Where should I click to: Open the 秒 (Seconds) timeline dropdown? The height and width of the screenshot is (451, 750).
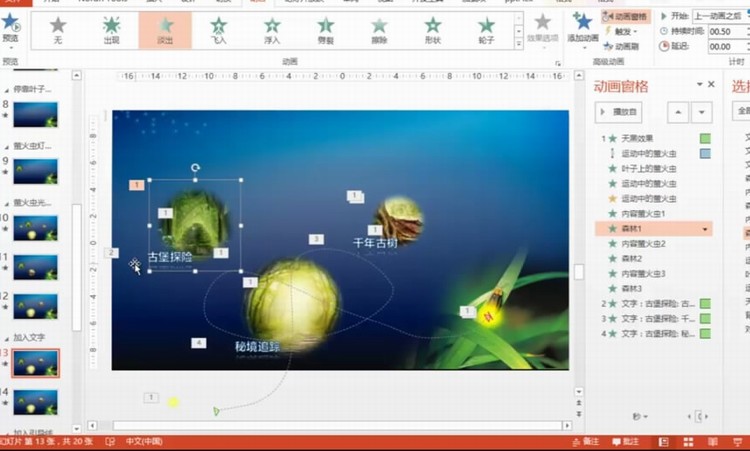(640, 417)
